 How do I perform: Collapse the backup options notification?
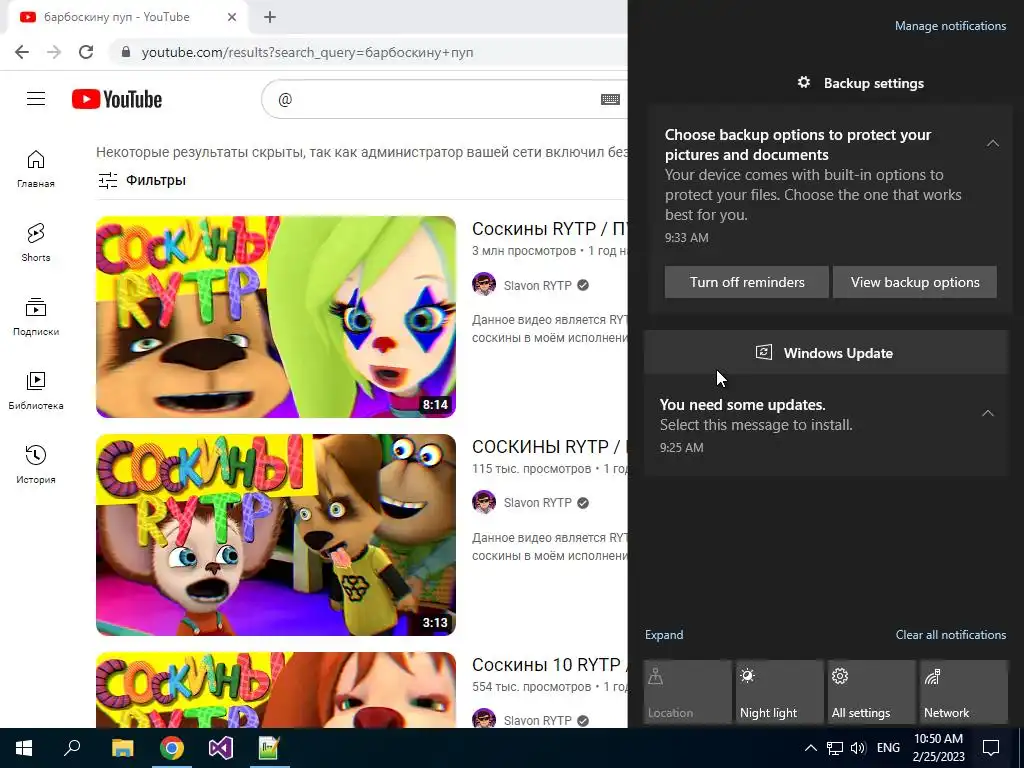point(993,143)
